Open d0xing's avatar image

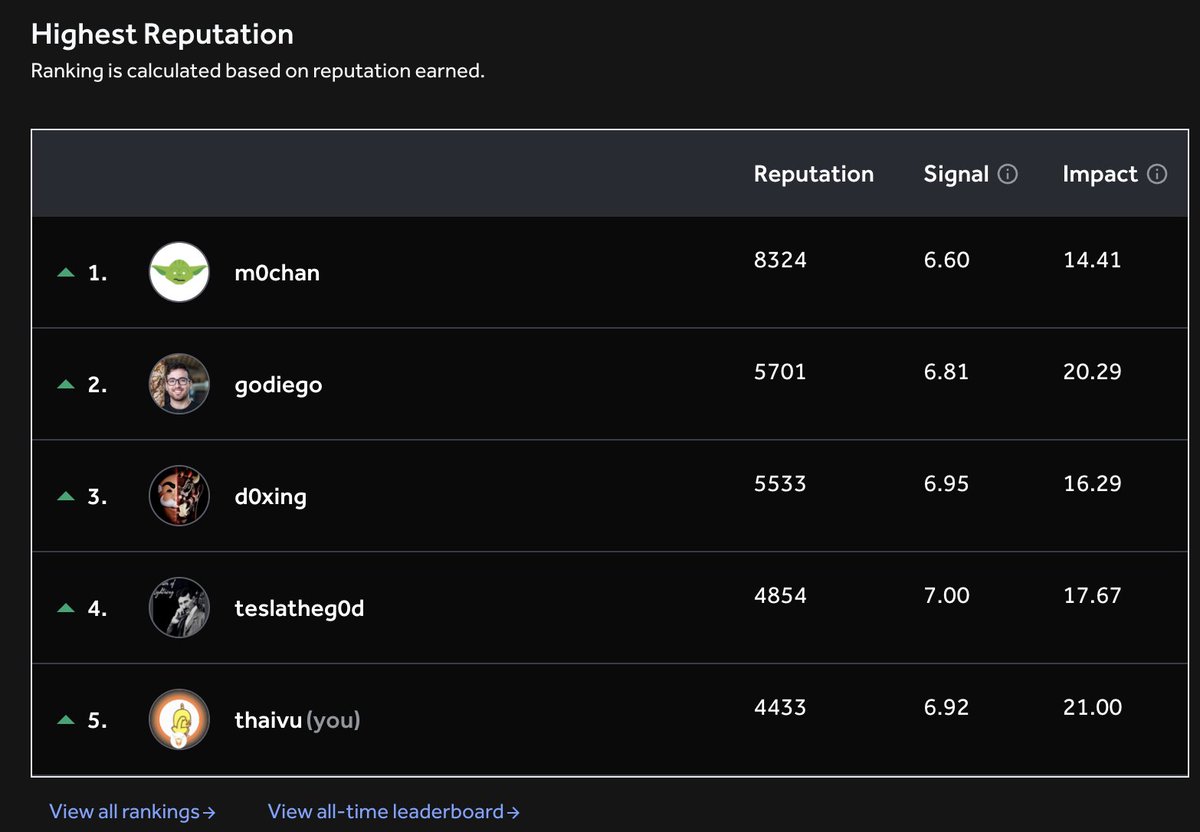tap(179, 496)
